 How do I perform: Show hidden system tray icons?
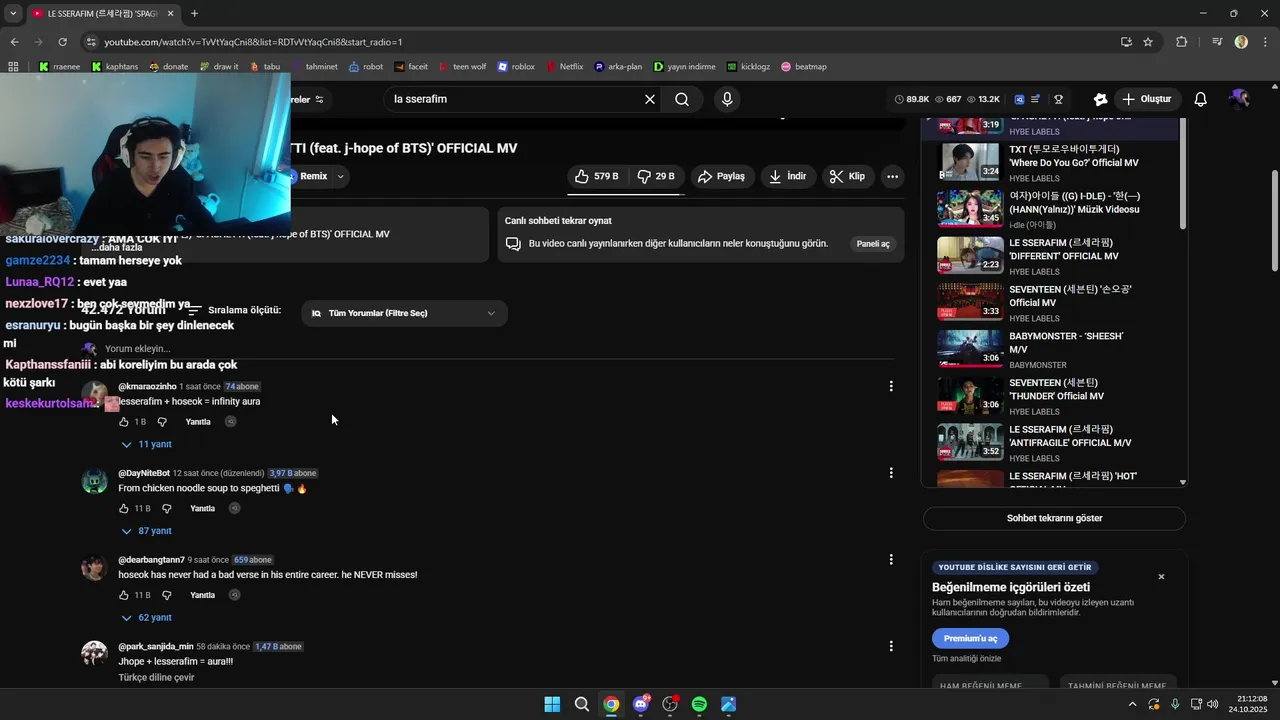tap(1132, 704)
